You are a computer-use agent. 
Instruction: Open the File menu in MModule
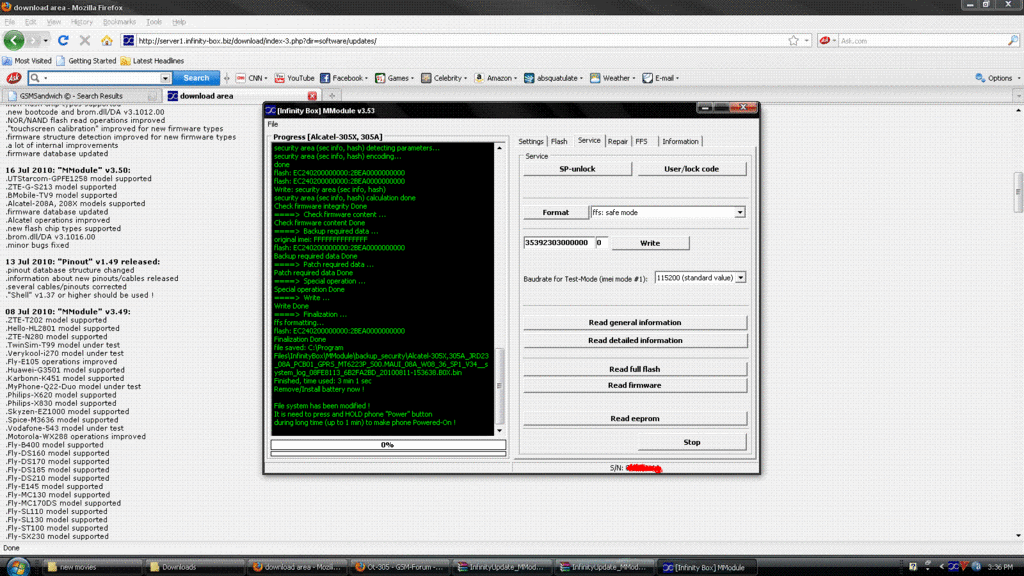coord(272,124)
